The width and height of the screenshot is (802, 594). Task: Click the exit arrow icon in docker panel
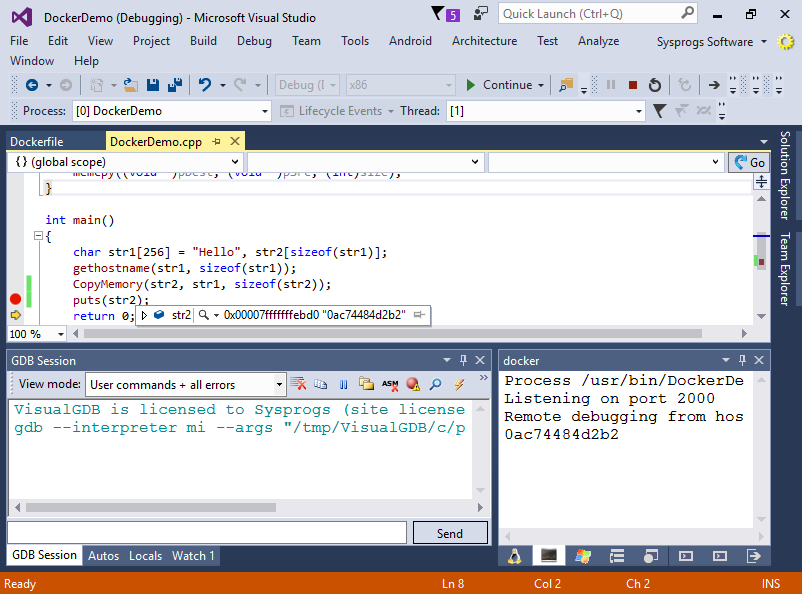coord(754,556)
